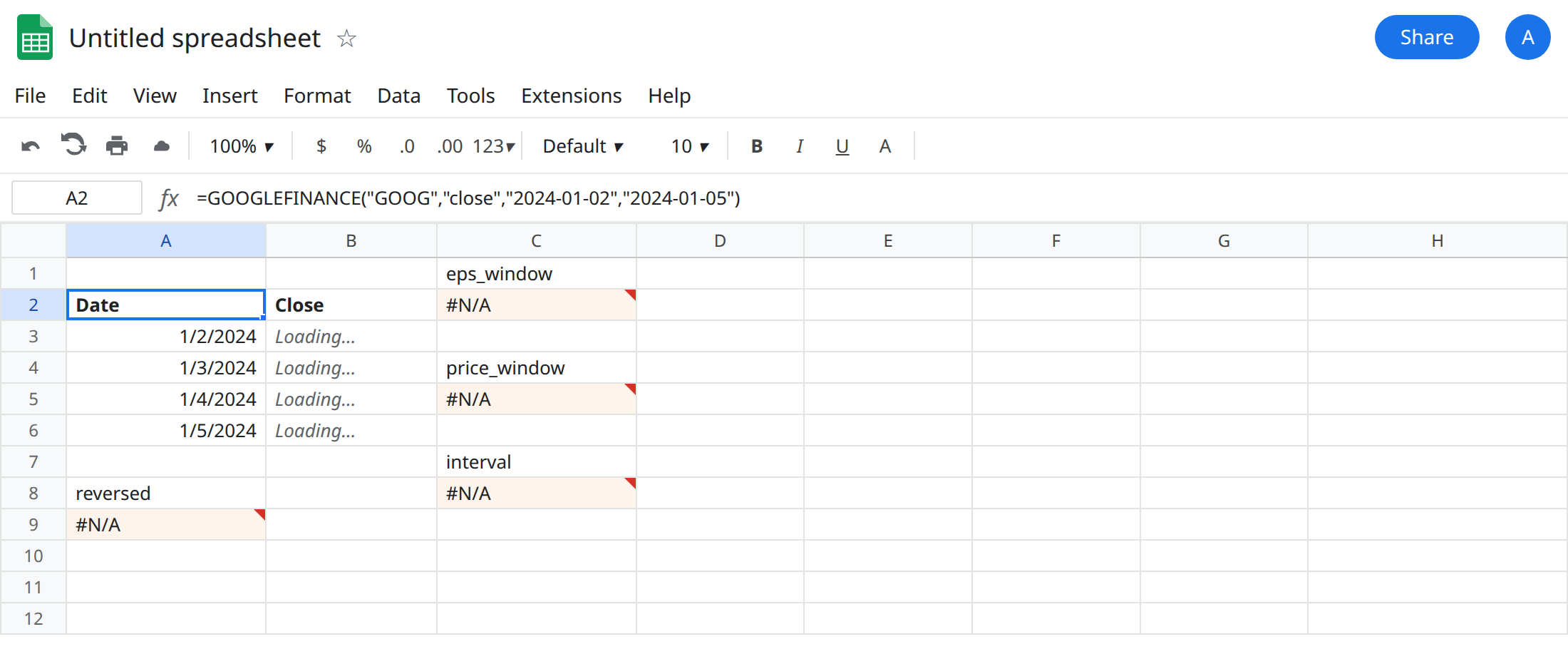The height and width of the screenshot is (659, 1568).
Task: Select the Date cell
Action: coord(166,305)
